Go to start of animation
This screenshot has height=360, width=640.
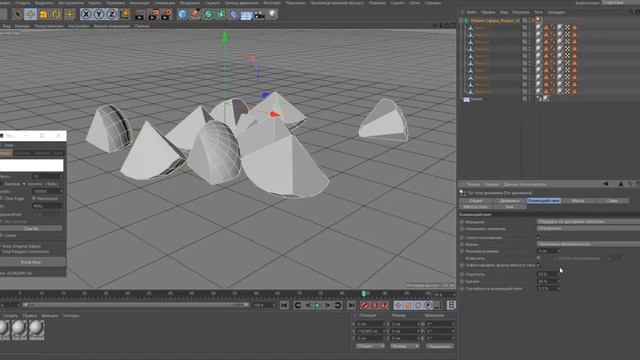(x=284, y=305)
